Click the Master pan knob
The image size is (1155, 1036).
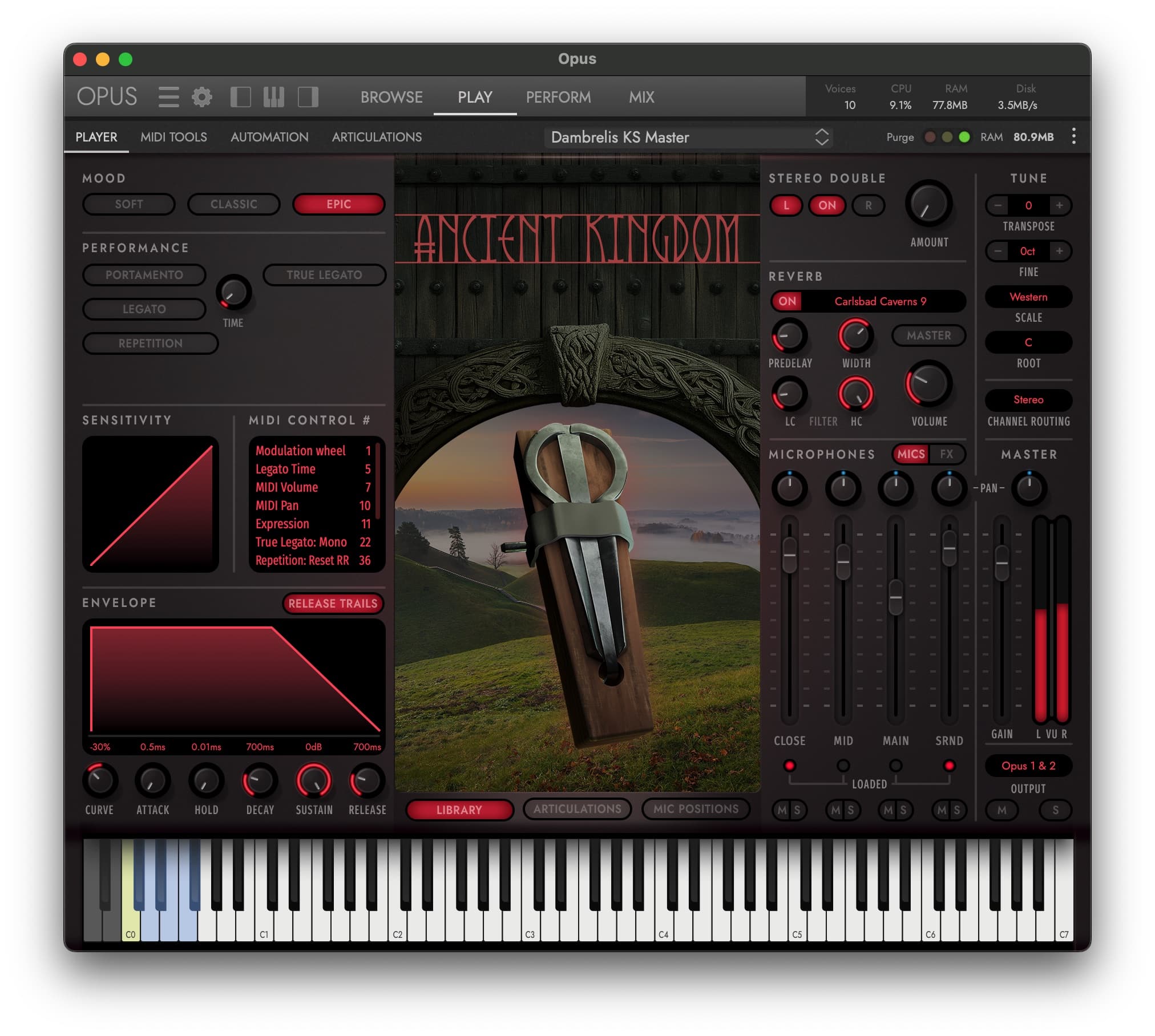(1029, 488)
